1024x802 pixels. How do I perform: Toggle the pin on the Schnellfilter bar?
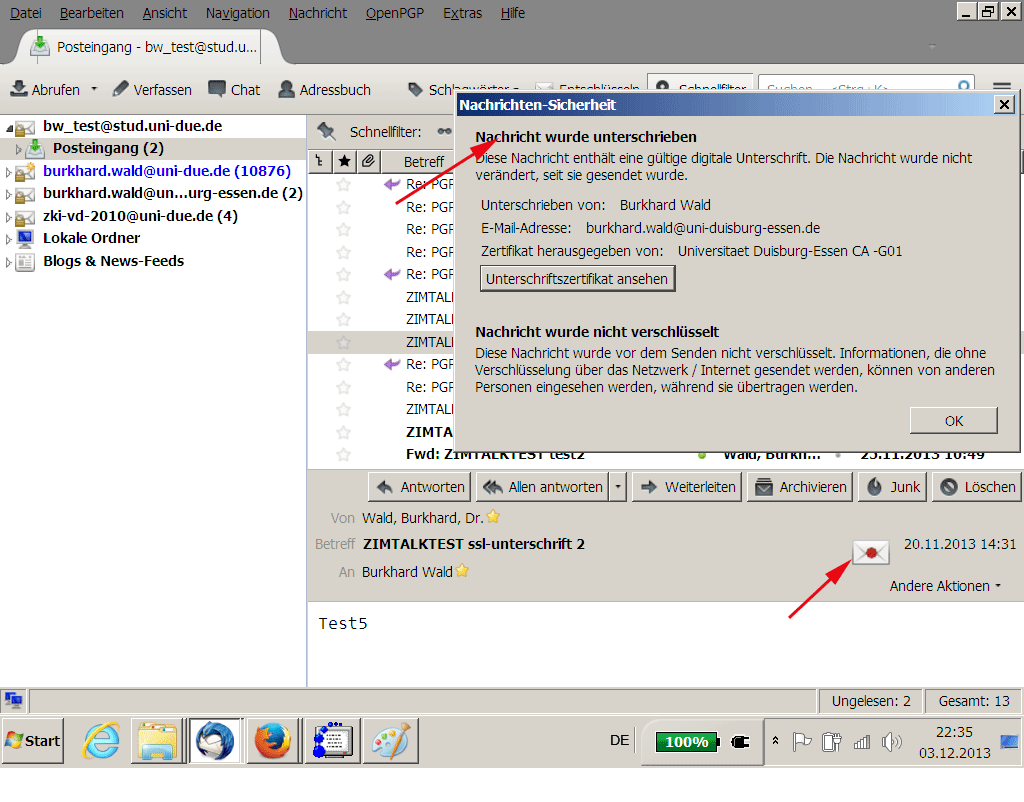click(325, 131)
